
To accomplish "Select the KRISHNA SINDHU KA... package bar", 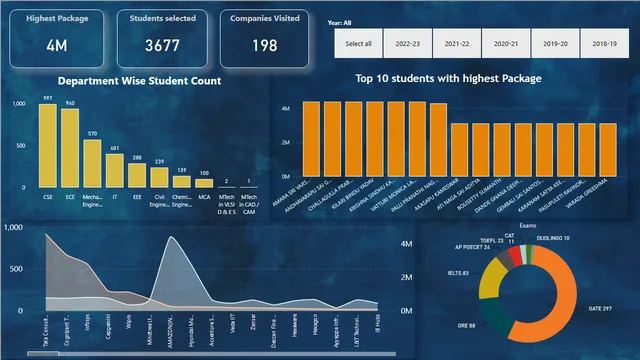I will tap(396, 139).
